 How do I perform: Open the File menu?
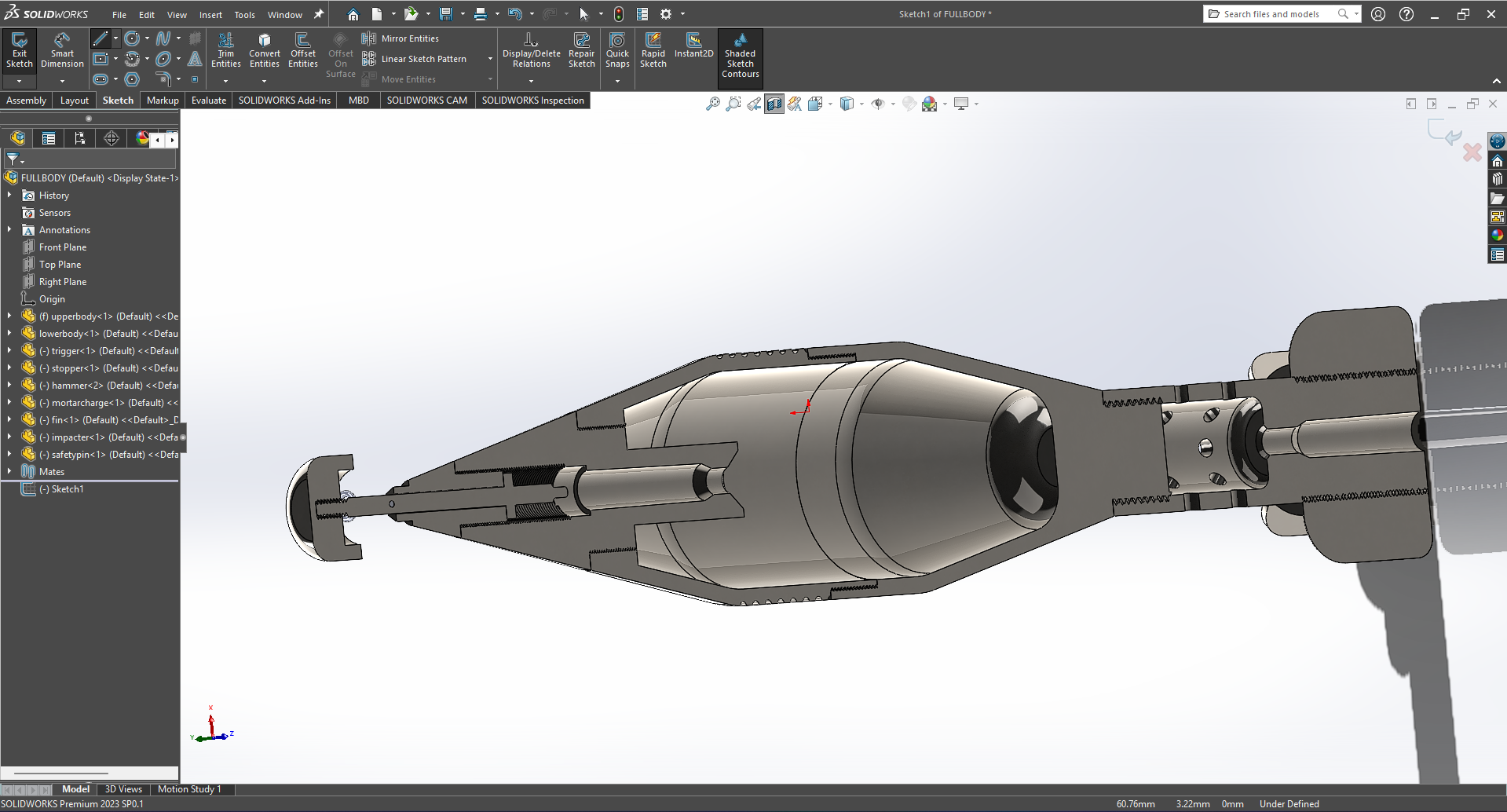119,14
